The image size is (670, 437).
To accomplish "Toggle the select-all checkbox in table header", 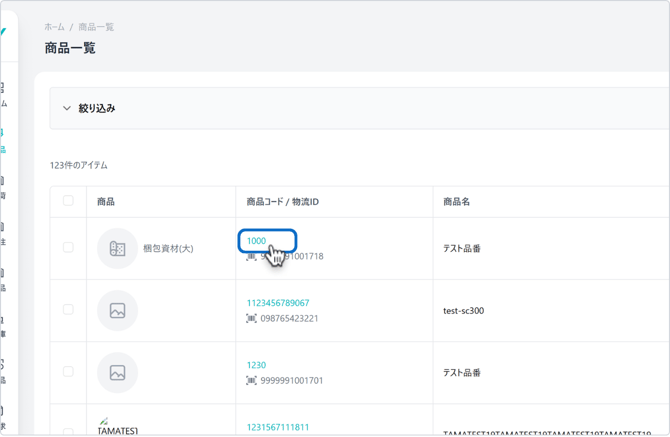I will click(68, 201).
